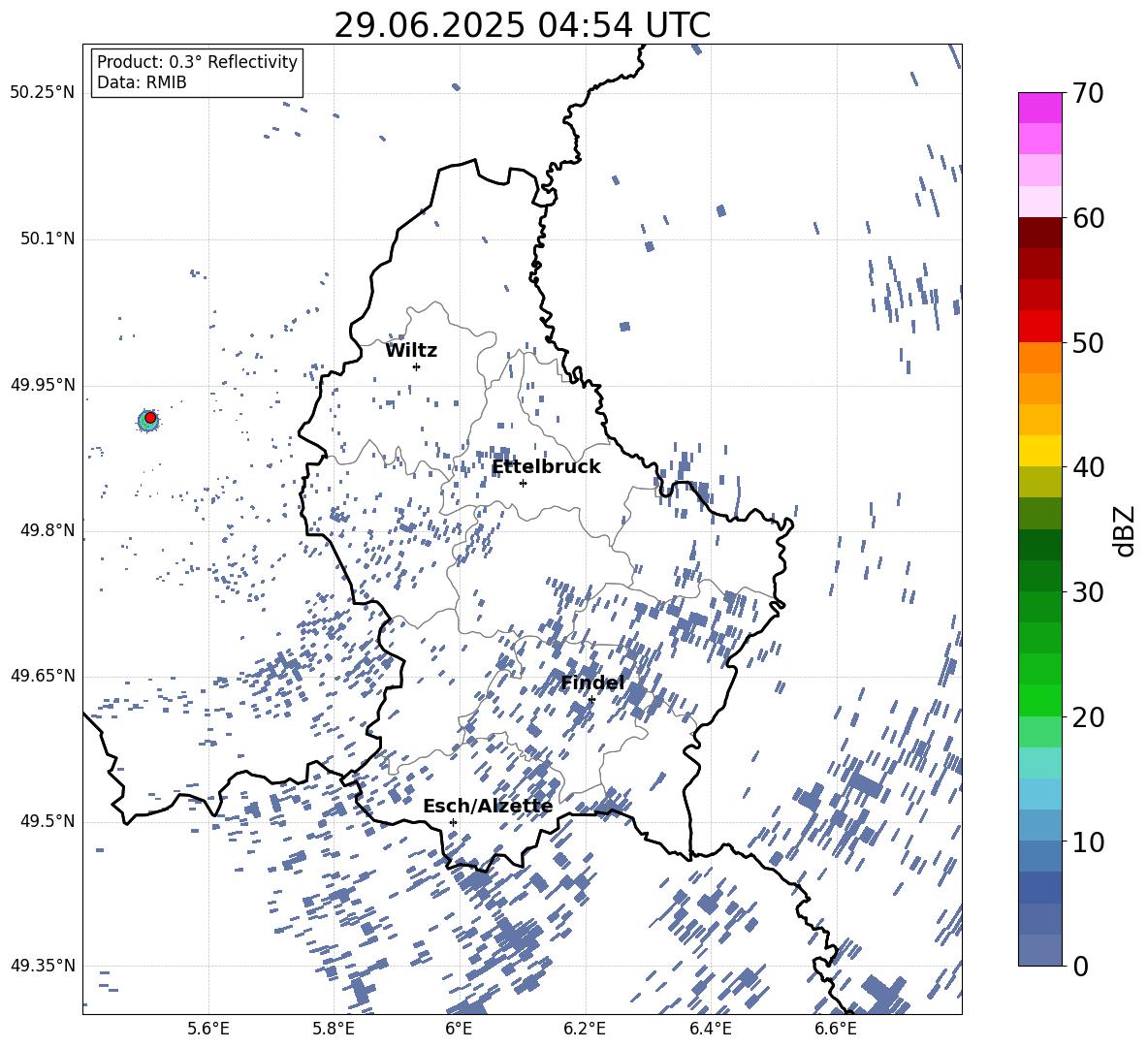Click the 6.6°E longitude label
Screen dimensions: 1148x1048
836,1030
